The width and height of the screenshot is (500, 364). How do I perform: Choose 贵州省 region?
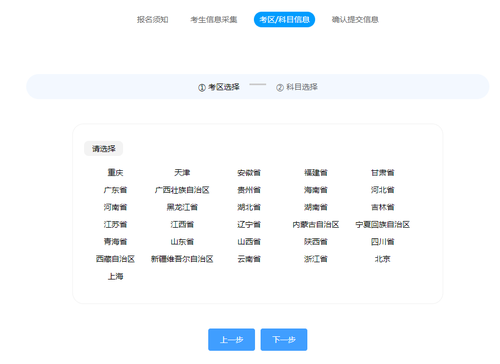[x=249, y=190]
